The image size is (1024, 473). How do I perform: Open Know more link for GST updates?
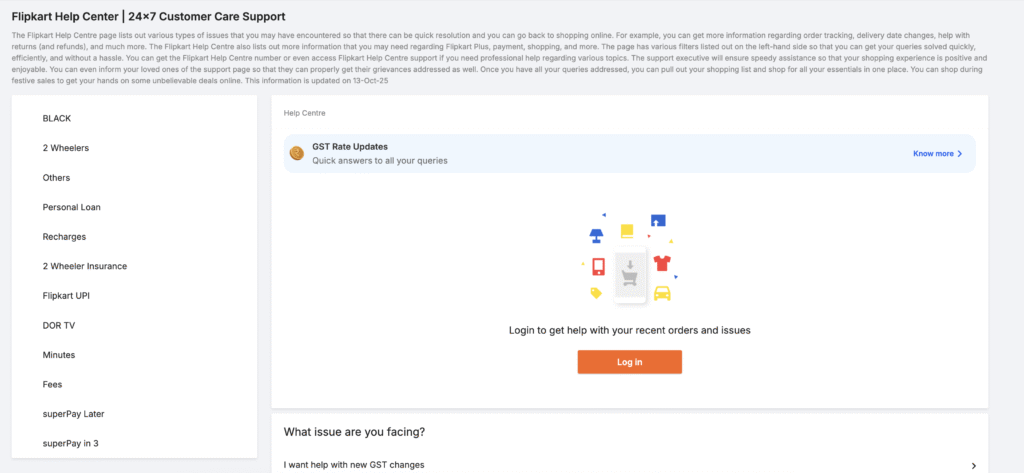933,154
